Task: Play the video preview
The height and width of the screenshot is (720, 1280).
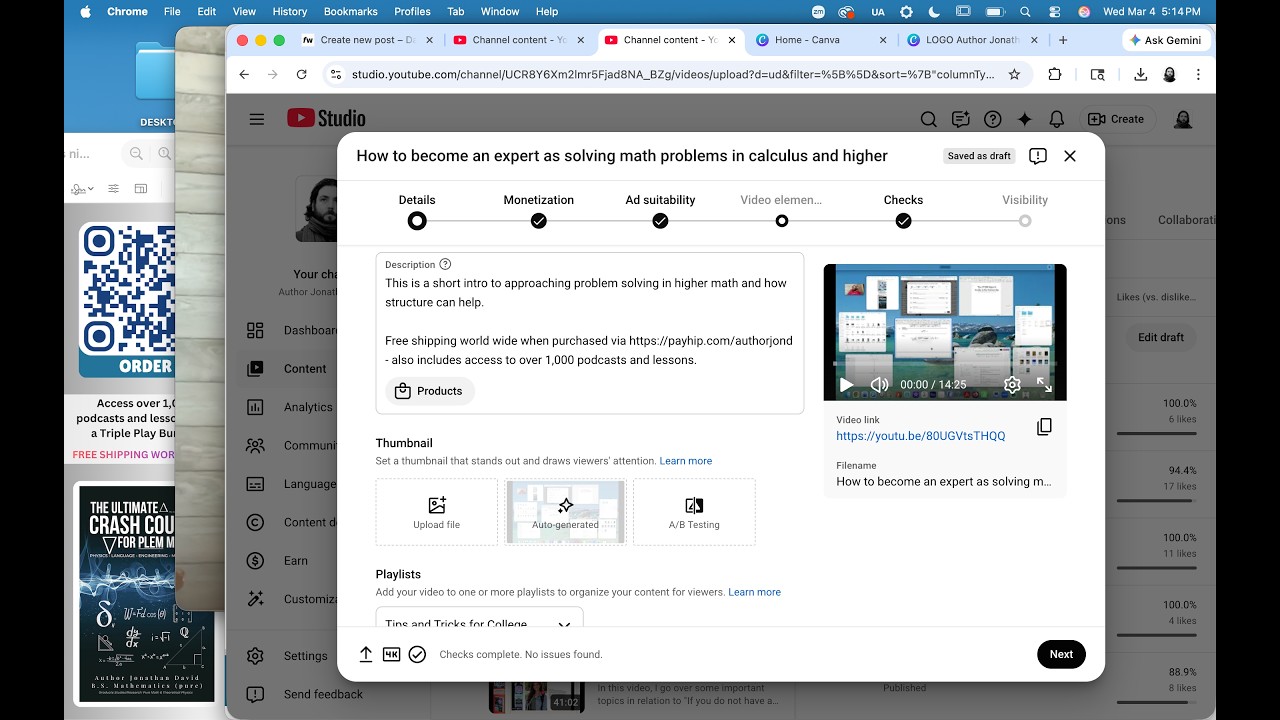Action: pos(846,385)
